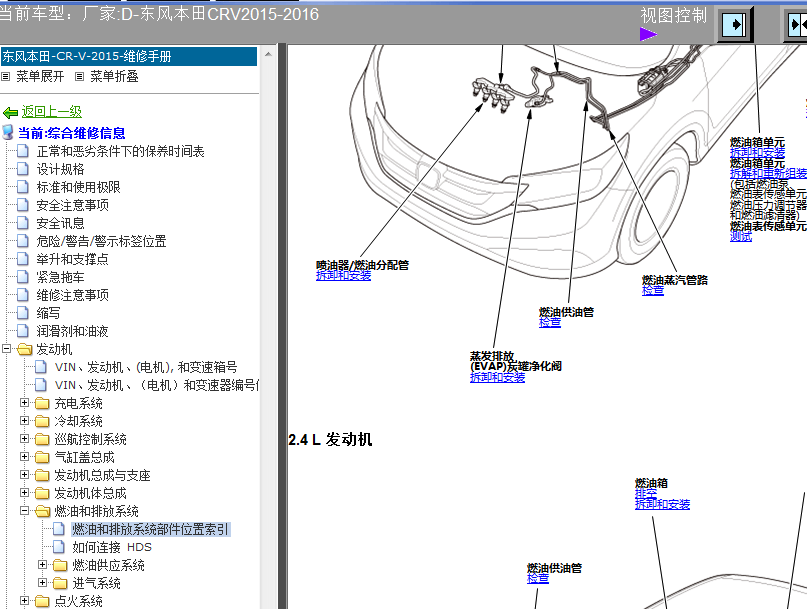This screenshot has width=807, height=609.
Task: Select 标准和使用极限 tree item
Action: click(x=78, y=187)
